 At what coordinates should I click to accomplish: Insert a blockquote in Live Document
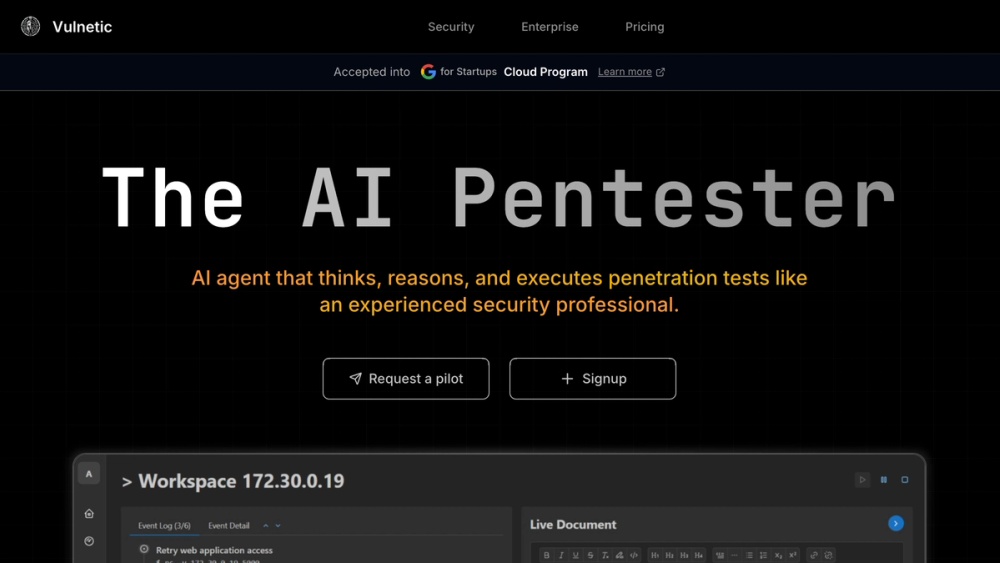pos(720,555)
